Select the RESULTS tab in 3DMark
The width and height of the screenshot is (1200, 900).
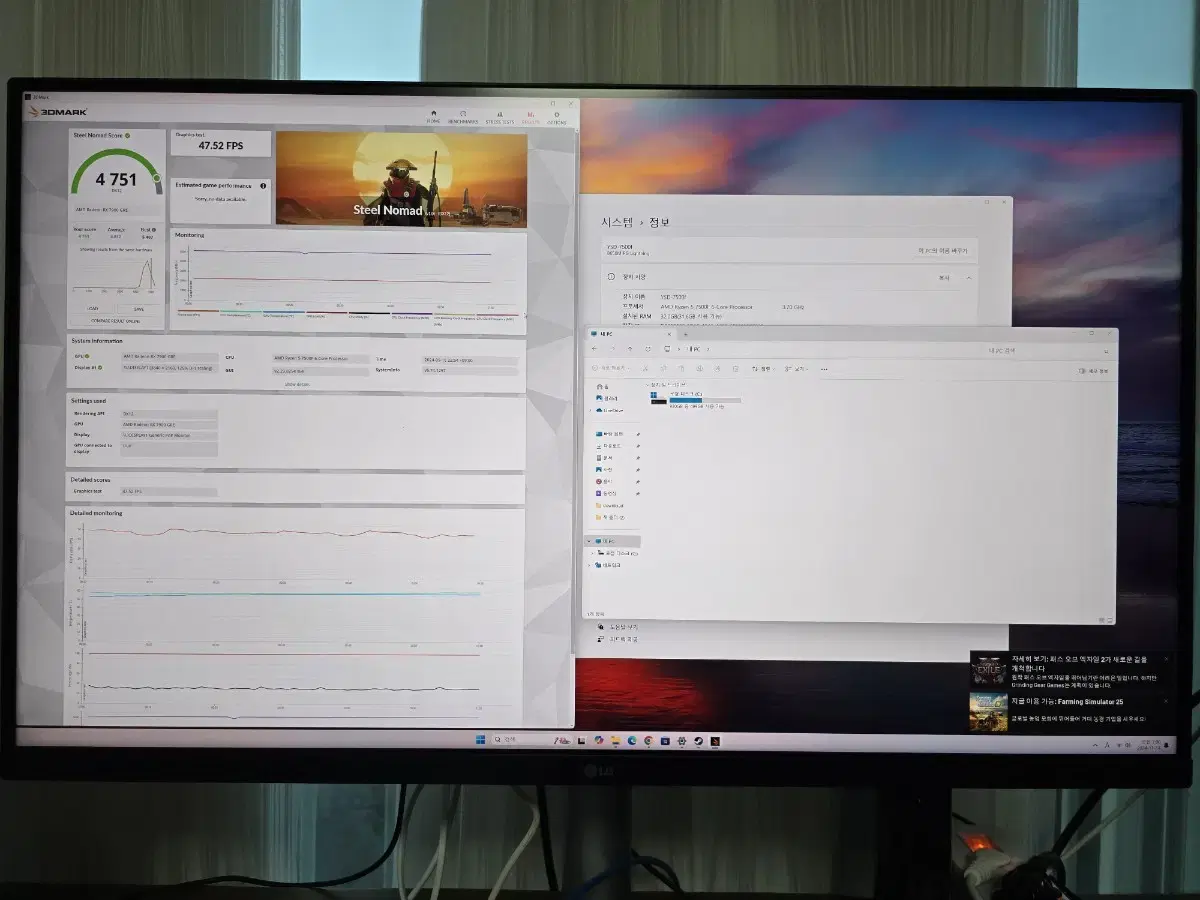click(530, 117)
